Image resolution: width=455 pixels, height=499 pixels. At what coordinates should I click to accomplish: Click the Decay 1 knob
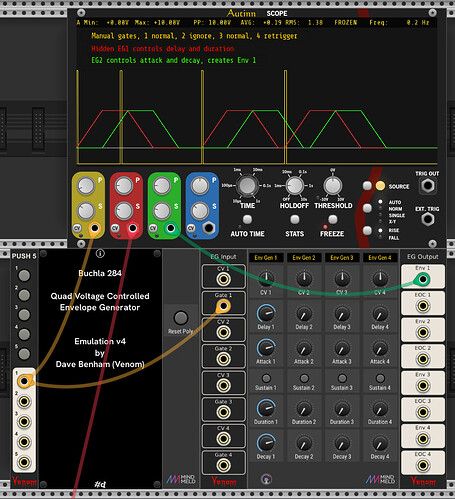tap(266, 443)
